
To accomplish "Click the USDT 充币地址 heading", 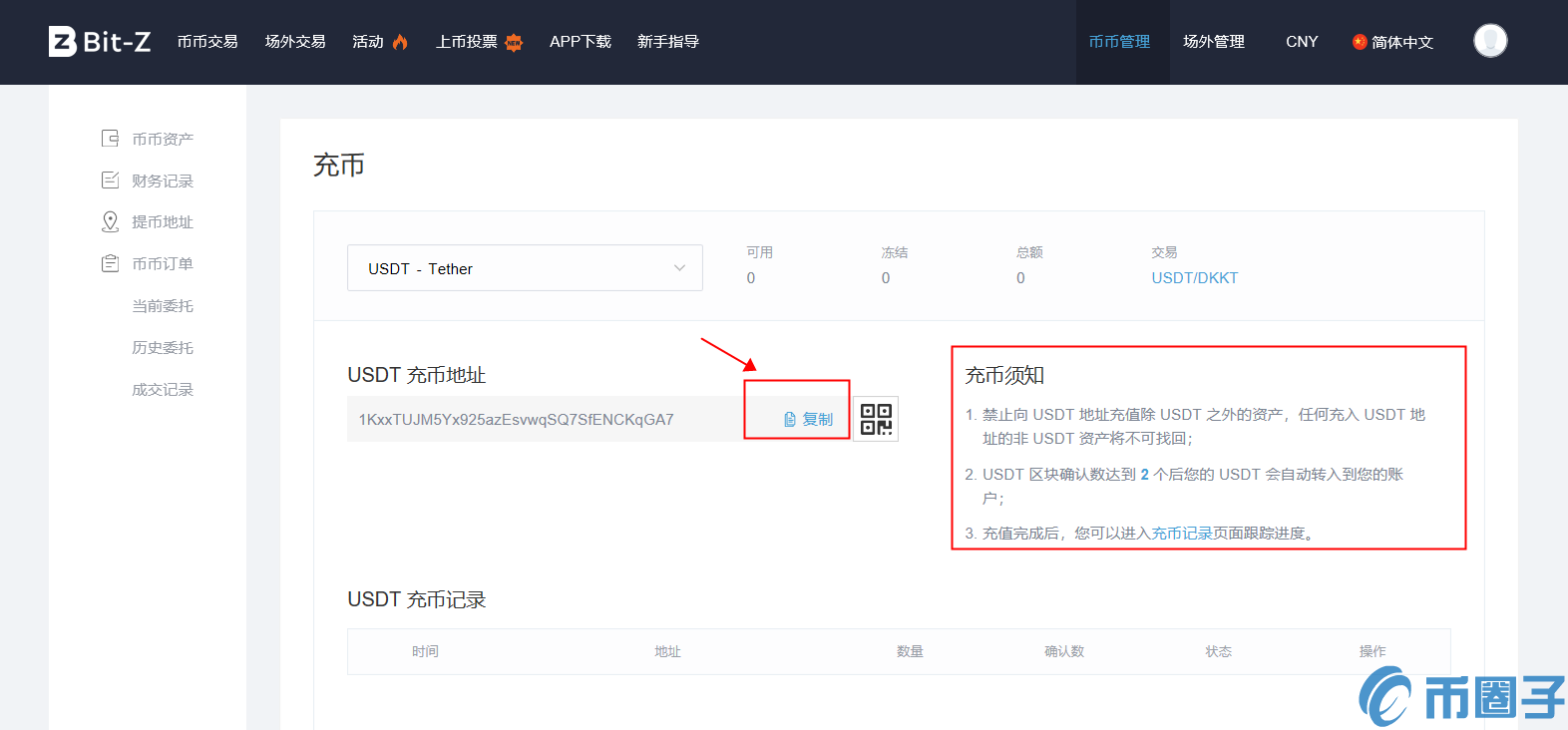I will point(416,375).
